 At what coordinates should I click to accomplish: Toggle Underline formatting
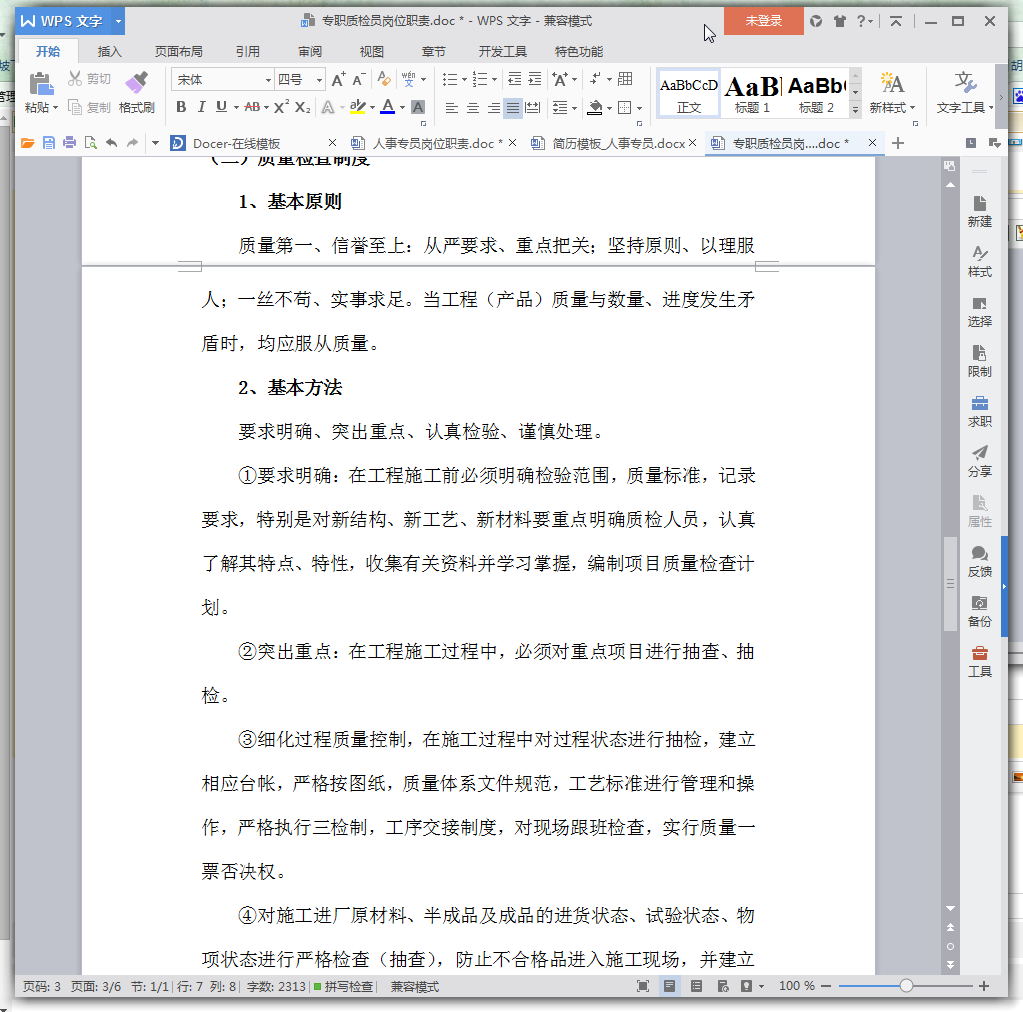pyautogui.click(x=222, y=107)
